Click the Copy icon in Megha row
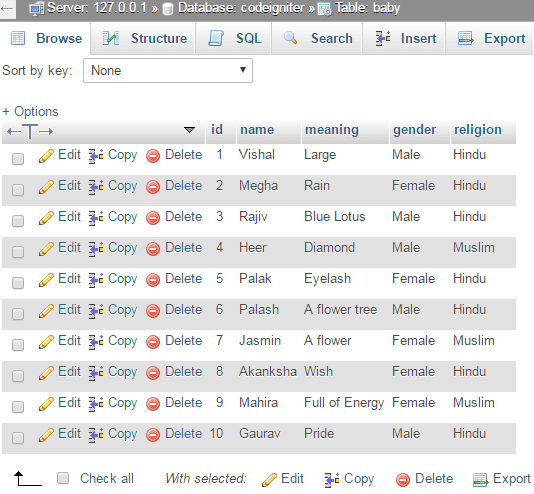Screen dimensions: 534x494 [96, 187]
